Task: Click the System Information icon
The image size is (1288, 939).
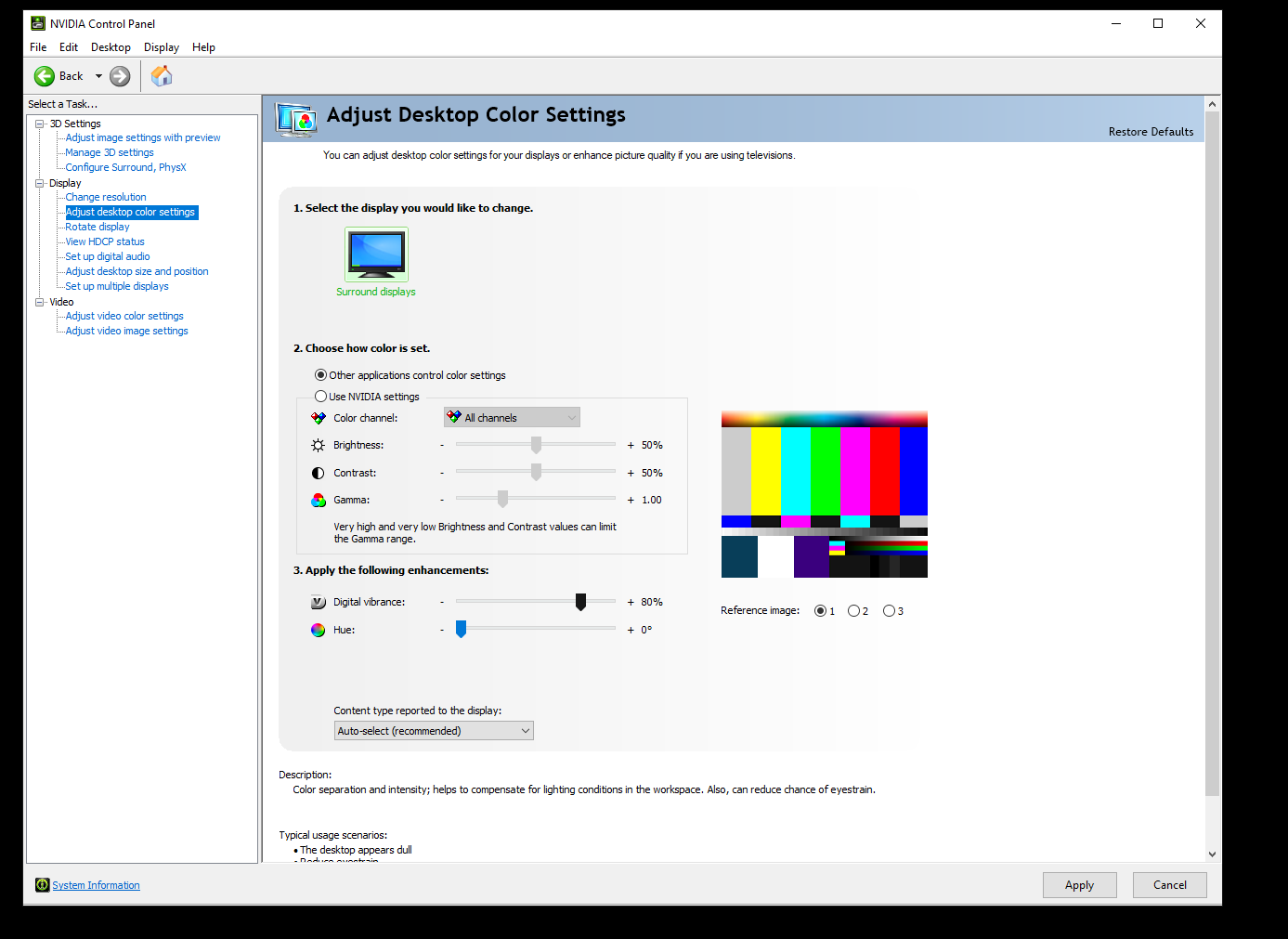Action: pyautogui.click(x=42, y=885)
